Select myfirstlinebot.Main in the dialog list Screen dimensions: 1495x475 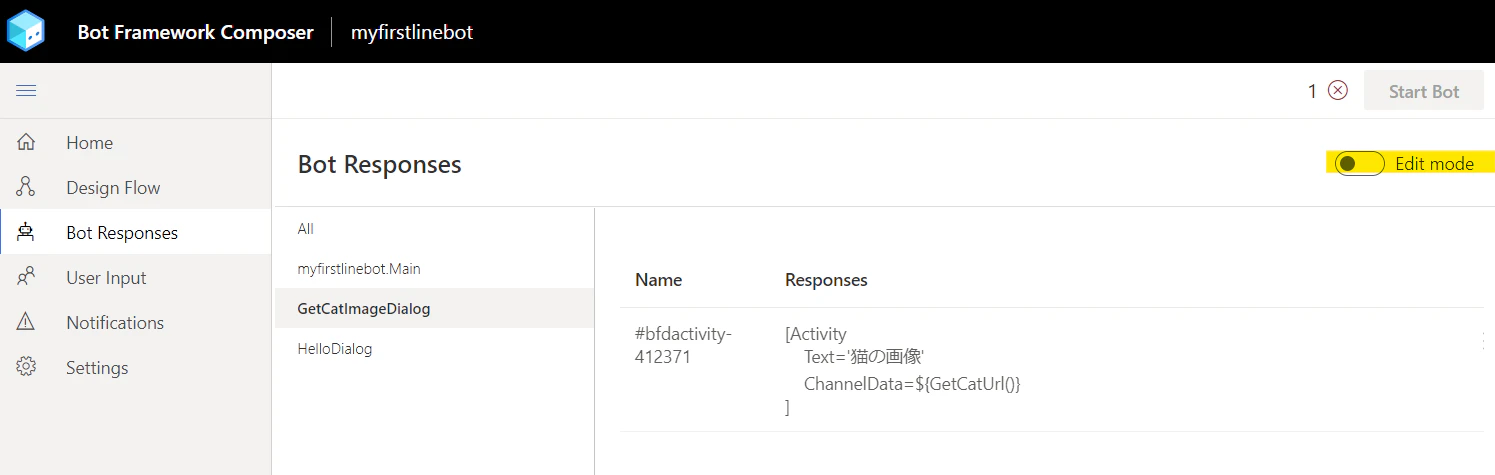coord(434,269)
